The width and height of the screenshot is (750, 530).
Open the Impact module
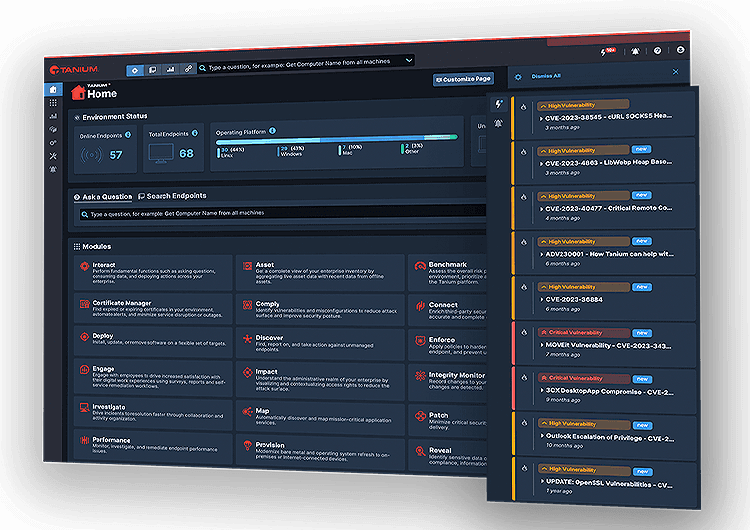pos(320,380)
